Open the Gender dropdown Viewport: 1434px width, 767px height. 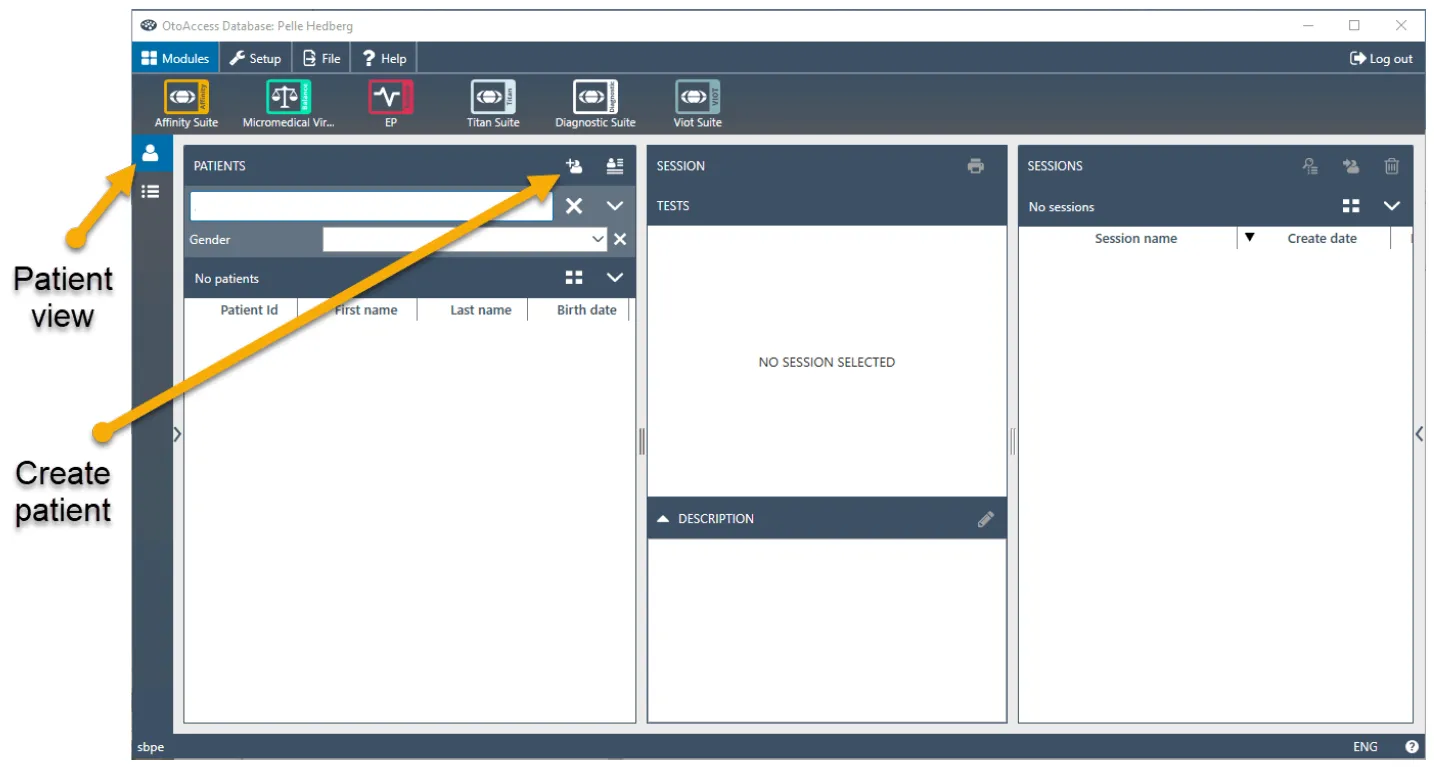(x=465, y=239)
